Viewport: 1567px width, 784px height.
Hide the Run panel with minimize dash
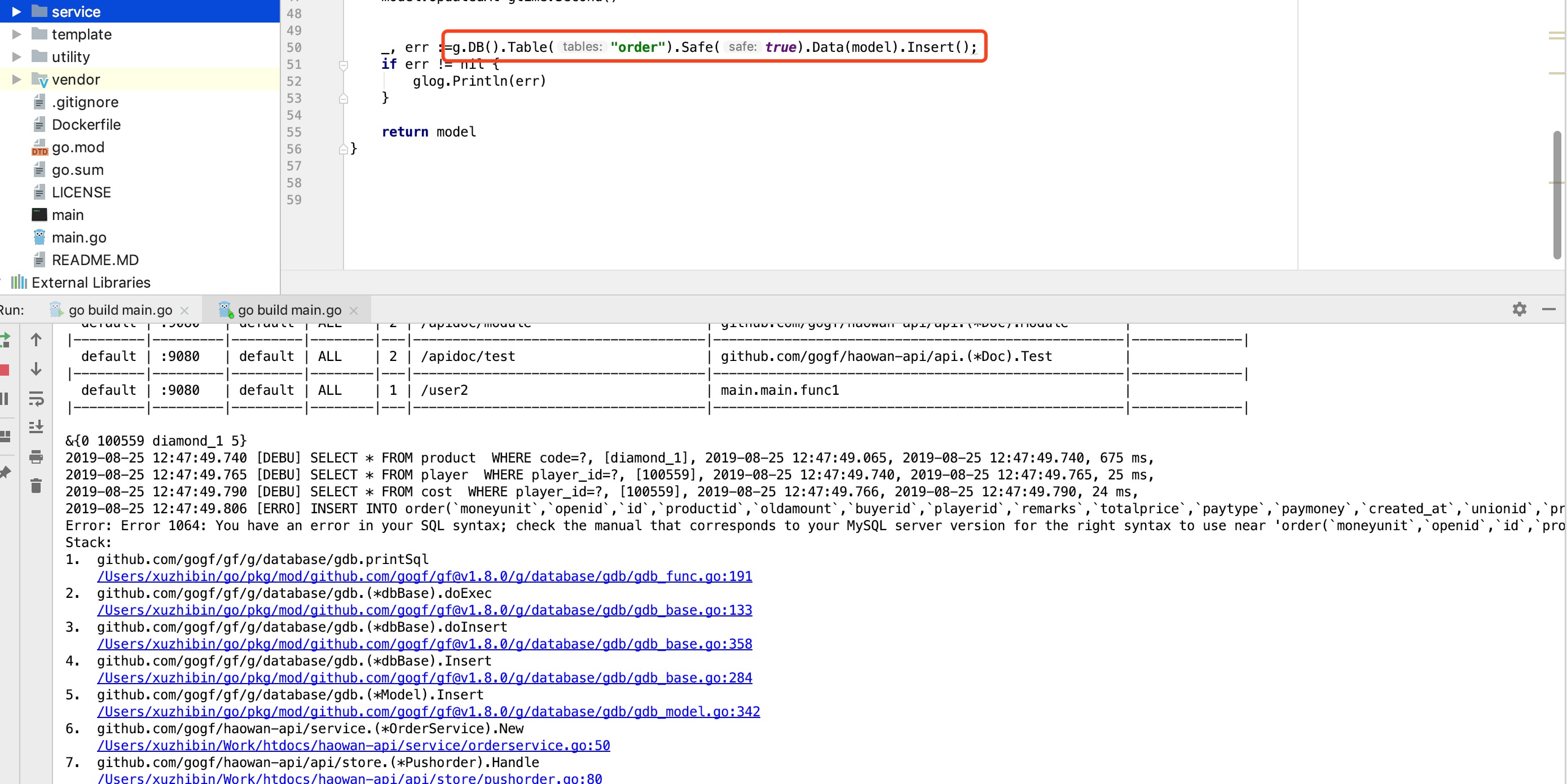(x=1548, y=309)
